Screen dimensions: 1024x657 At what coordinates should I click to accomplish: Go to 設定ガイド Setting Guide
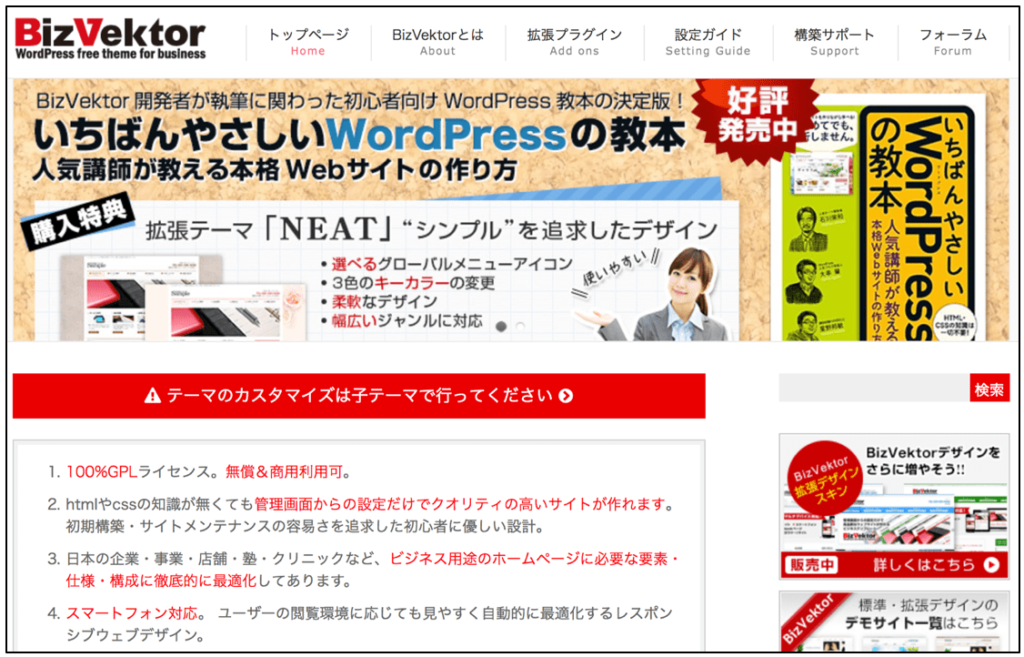(708, 42)
